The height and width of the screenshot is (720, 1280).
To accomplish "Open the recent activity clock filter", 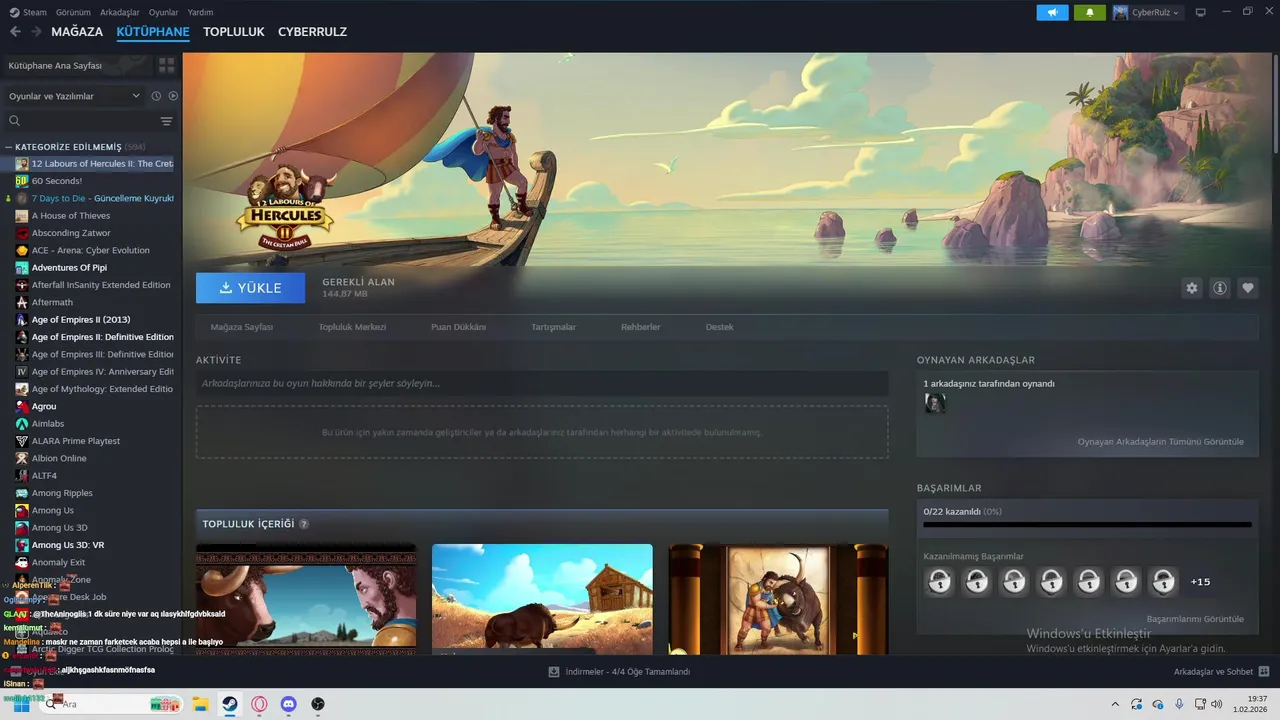I will [156, 96].
